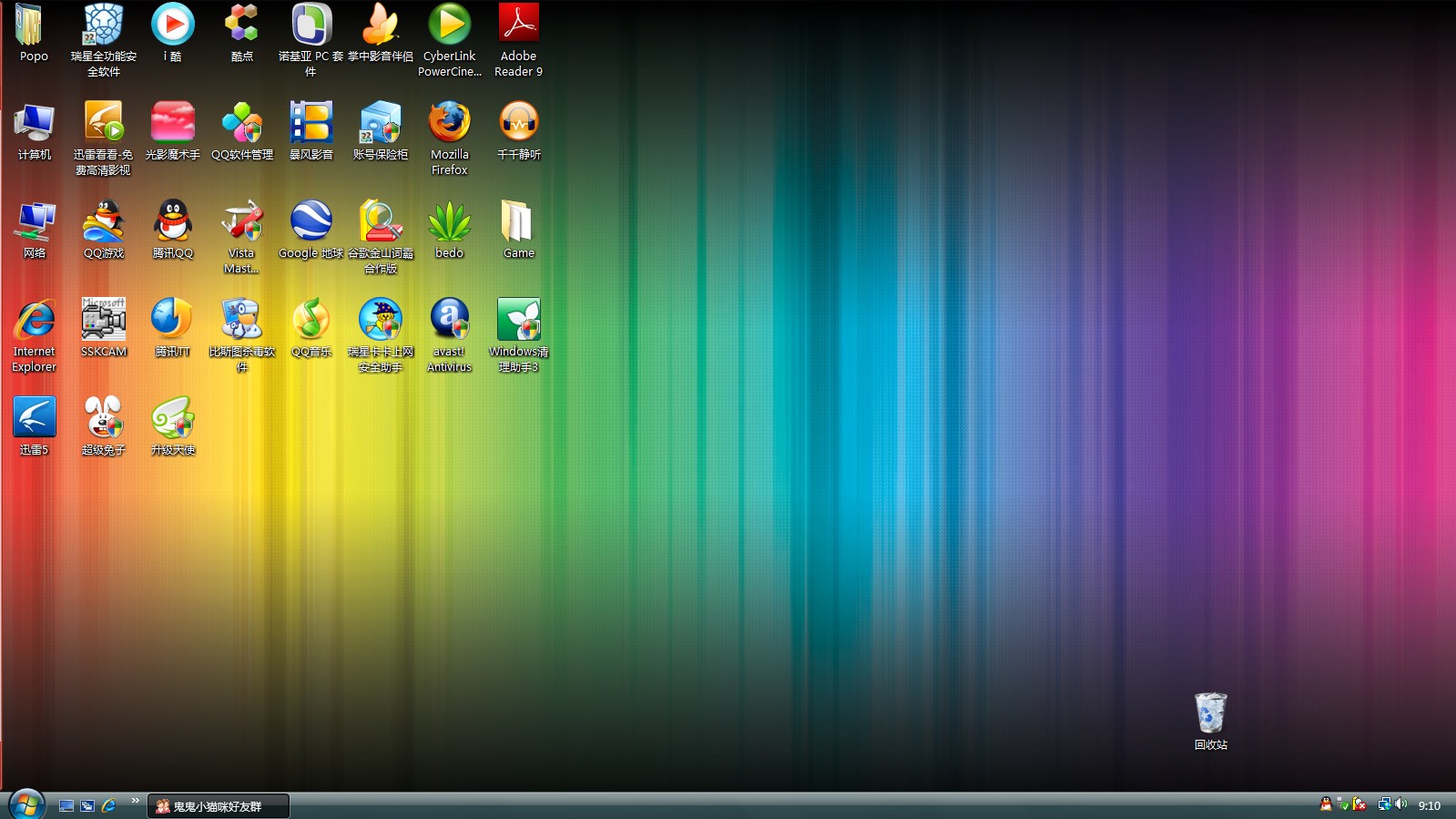Select the 诺基亚 PC 套件 icon
This screenshot has height=819, width=1456.
[x=311, y=40]
